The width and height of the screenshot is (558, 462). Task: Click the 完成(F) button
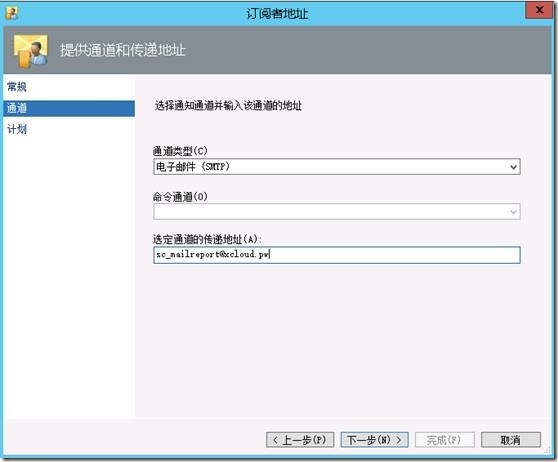444,440
